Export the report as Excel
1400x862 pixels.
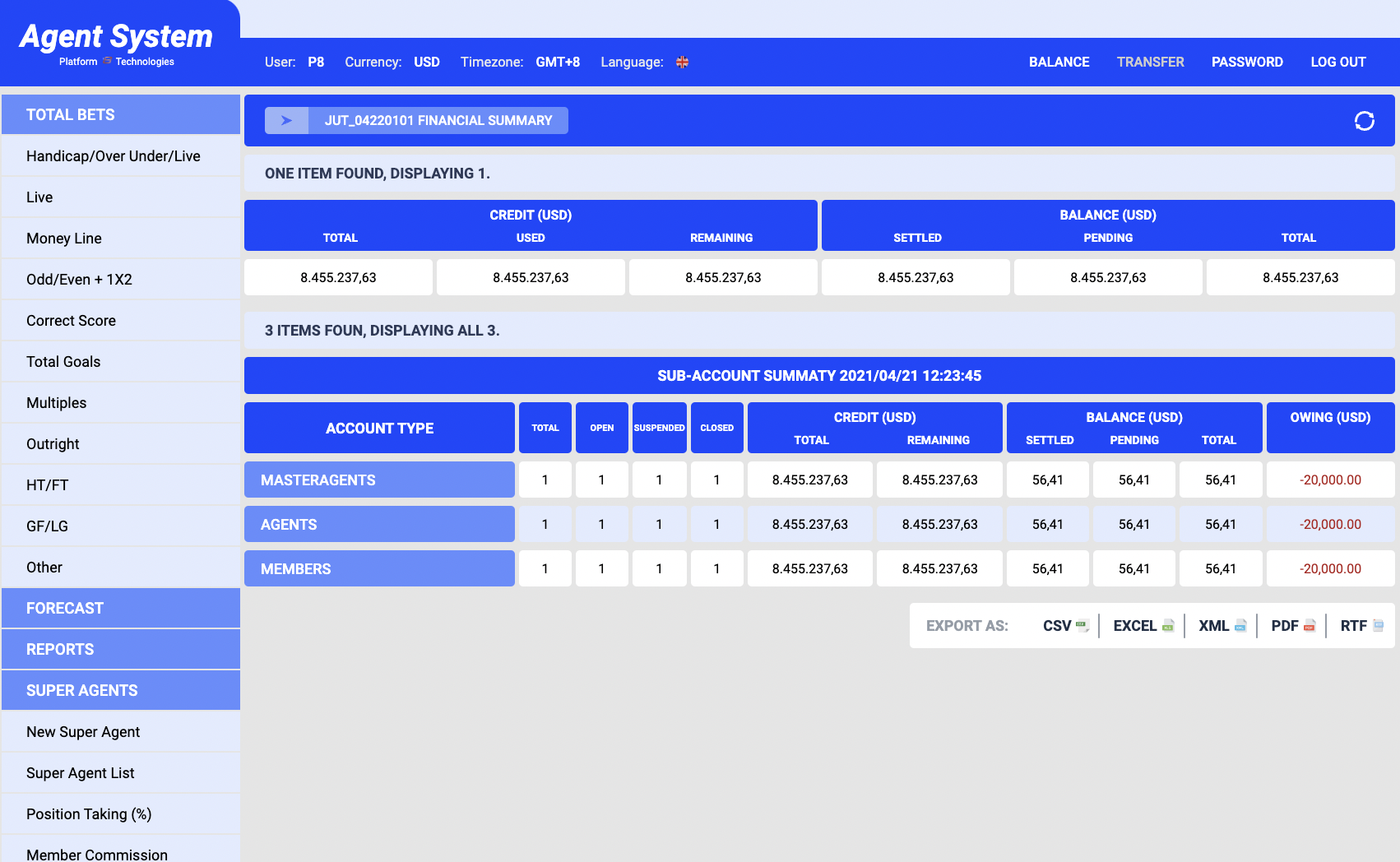1143,626
